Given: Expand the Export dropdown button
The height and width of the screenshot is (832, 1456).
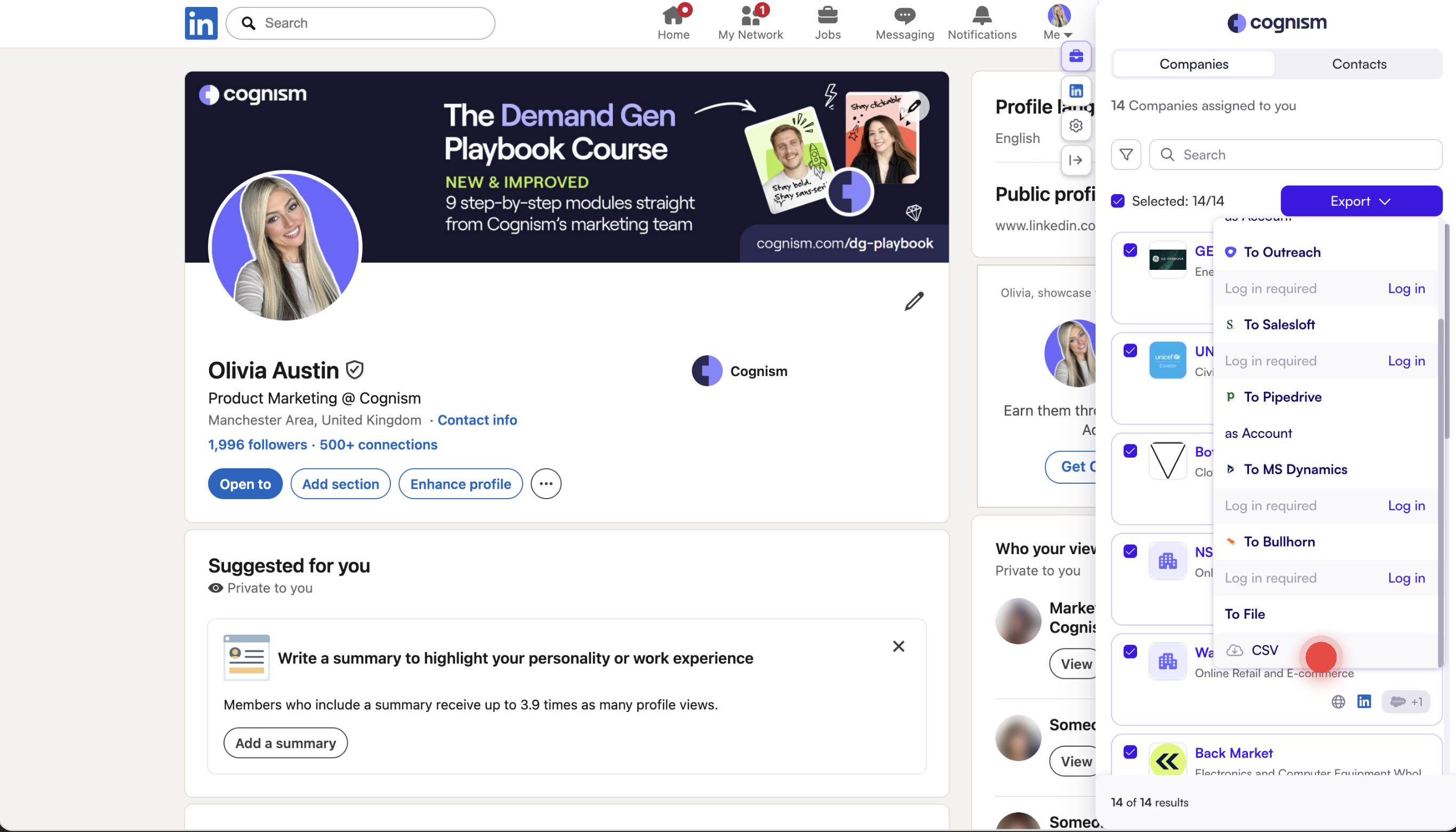Looking at the screenshot, I should [x=1361, y=201].
